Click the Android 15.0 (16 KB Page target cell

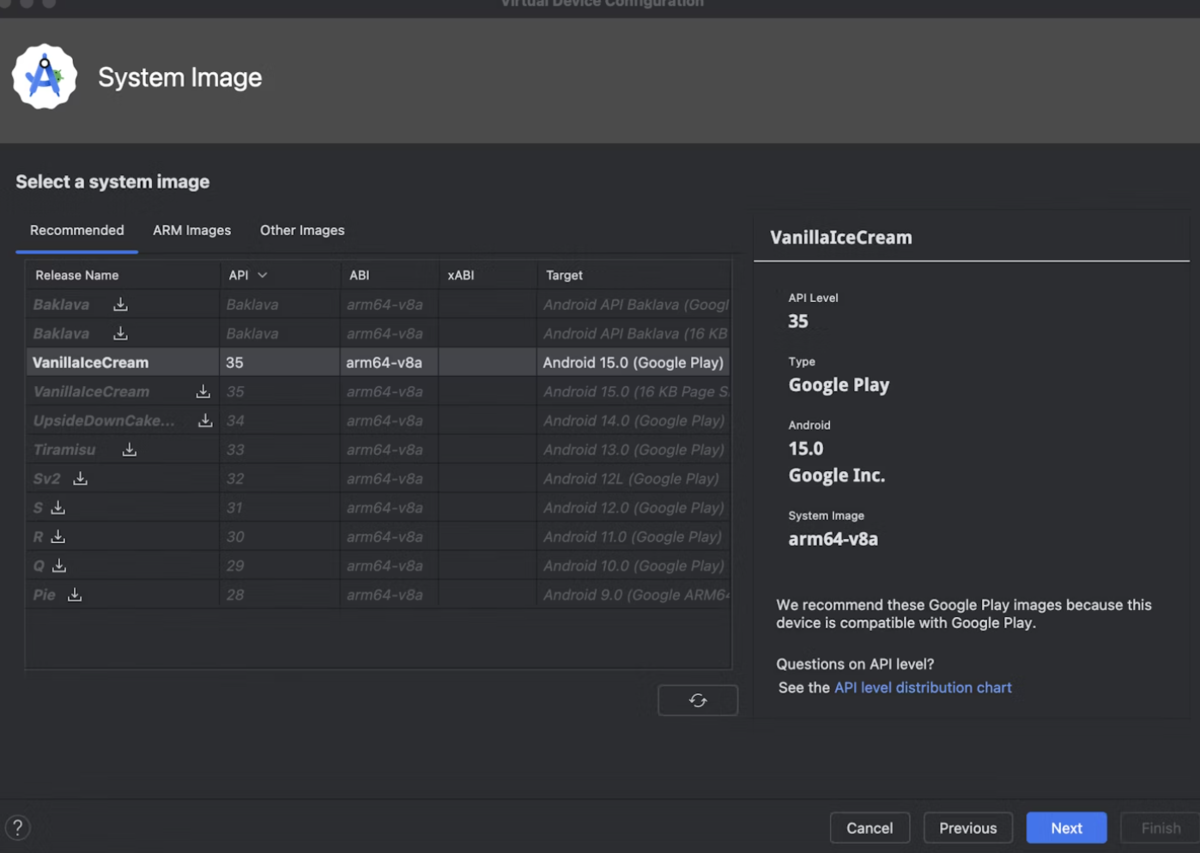click(x=634, y=391)
